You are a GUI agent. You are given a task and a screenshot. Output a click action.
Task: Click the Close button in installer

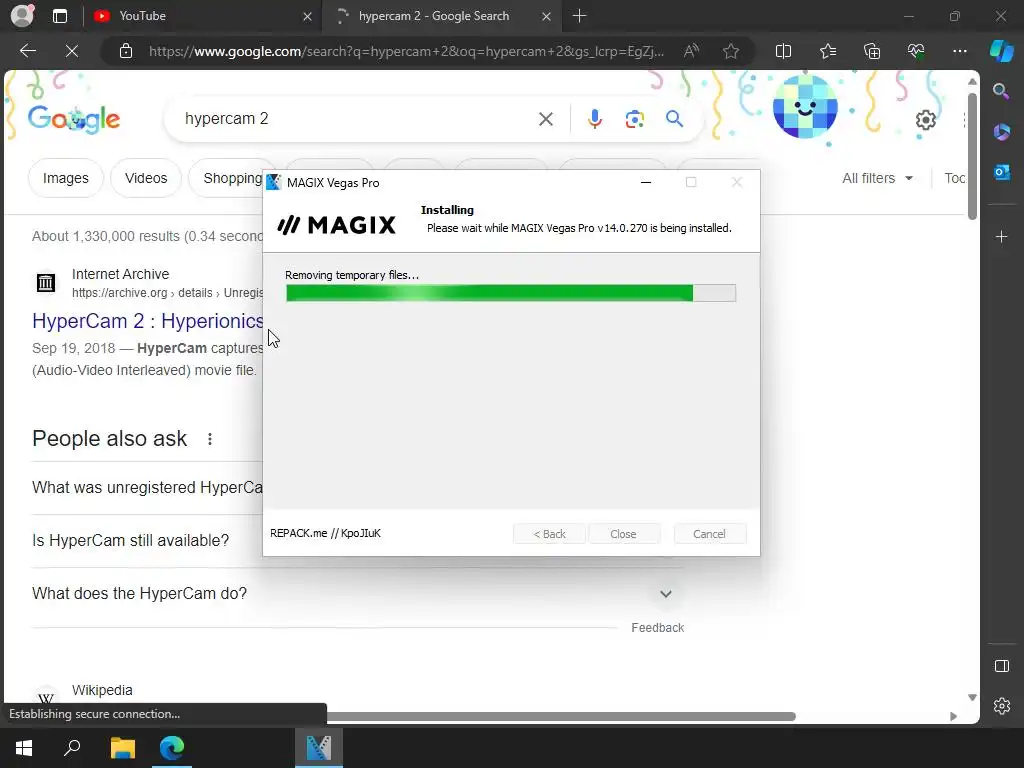pyautogui.click(x=624, y=534)
